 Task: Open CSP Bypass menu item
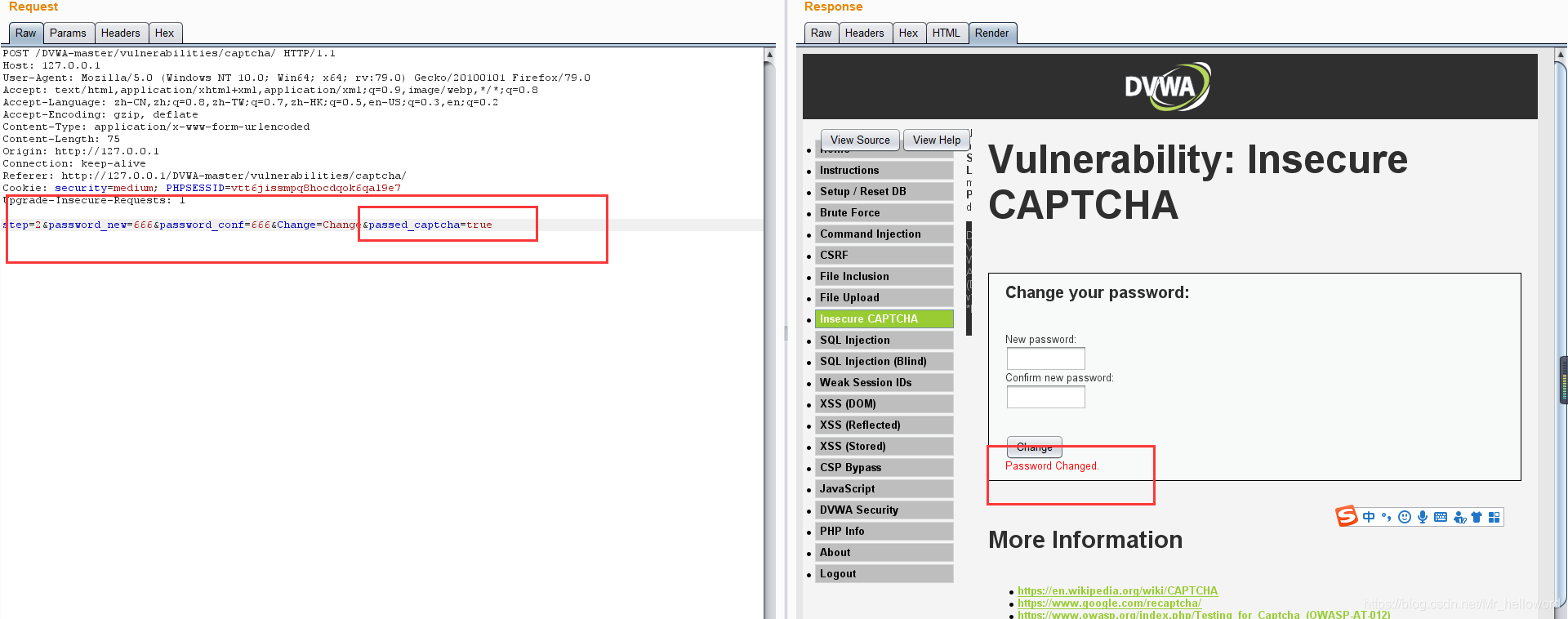pyautogui.click(x=884, y=467)
